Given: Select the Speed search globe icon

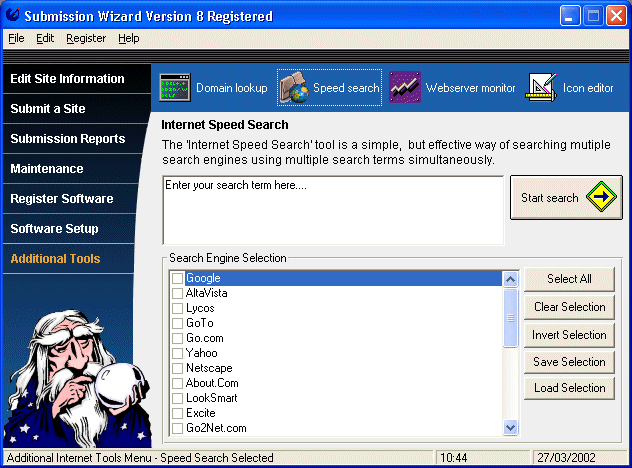Looking at the screenshot, I should tap(295, 87).
